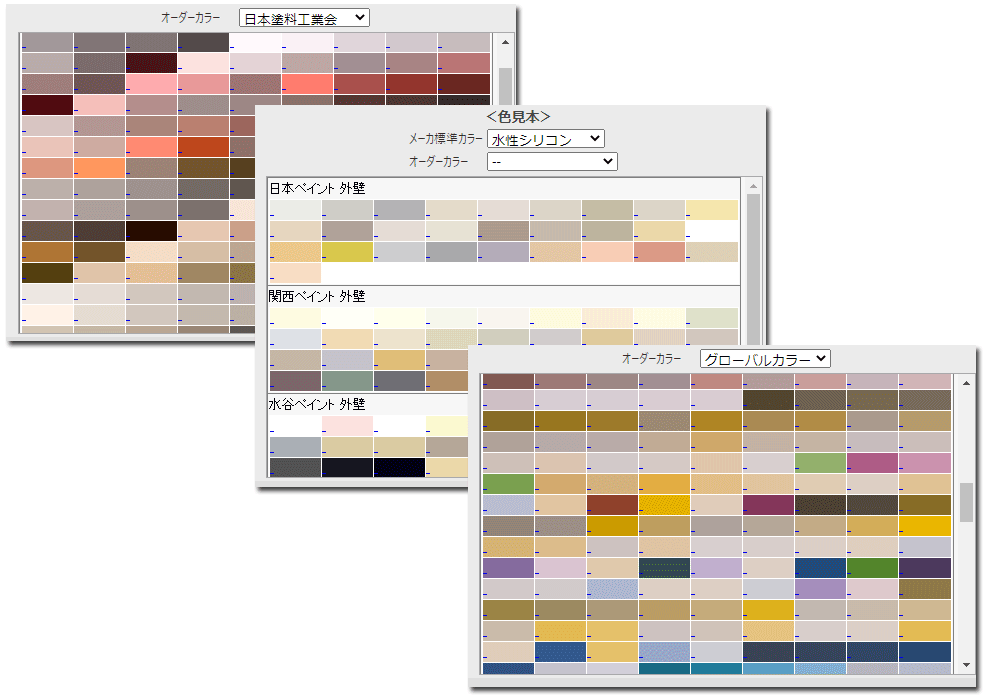The width and height of the screenshot is (1000, 700).
Task: Pick the dark green swatch in グローバルカラー window
Action: pyautogui.click(x=873, y=568)
